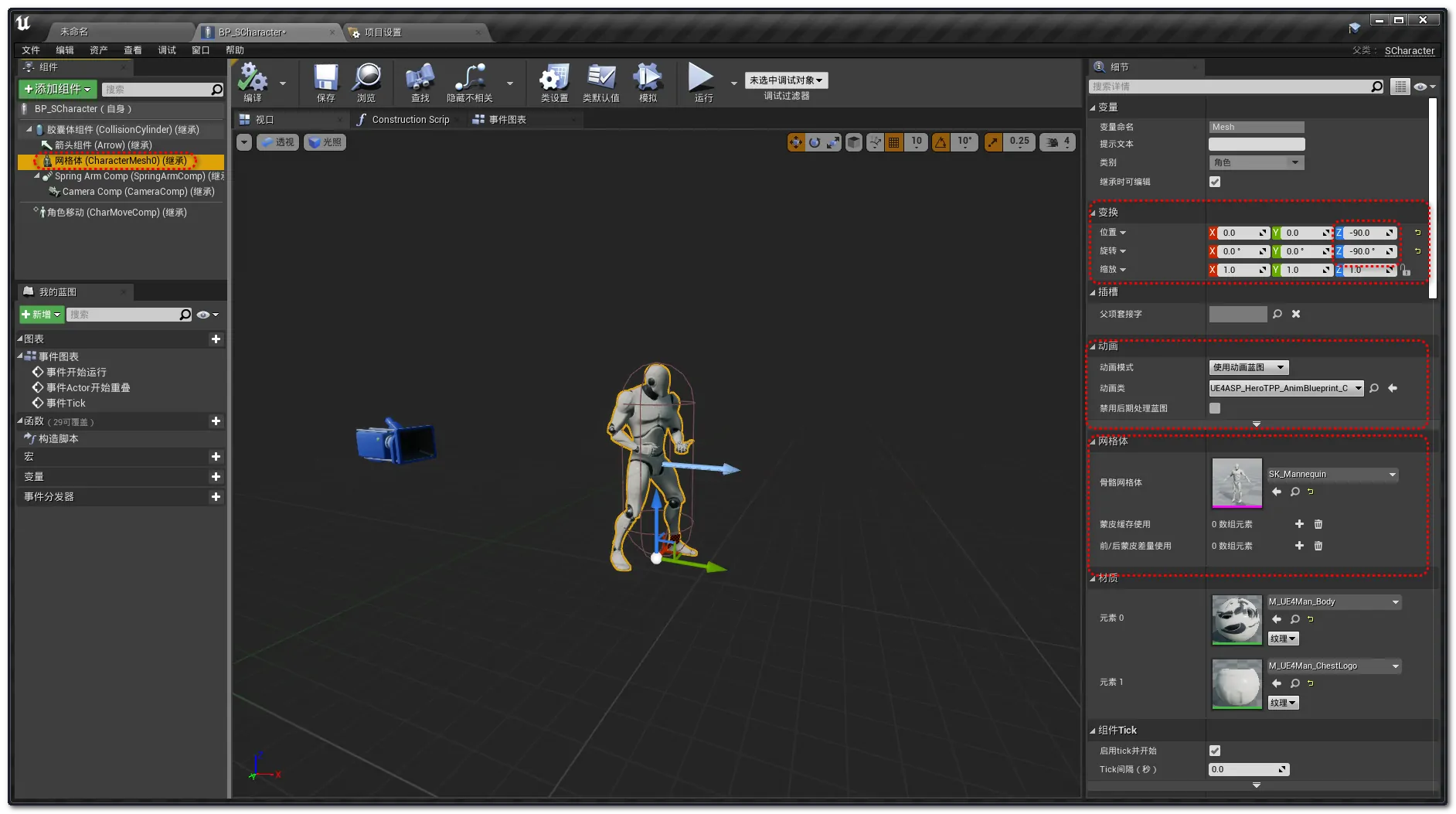
Task: Open the UE4ASP_HeroTPP_AnimBlueprint_C dropdown
Action: point(1286,388)
